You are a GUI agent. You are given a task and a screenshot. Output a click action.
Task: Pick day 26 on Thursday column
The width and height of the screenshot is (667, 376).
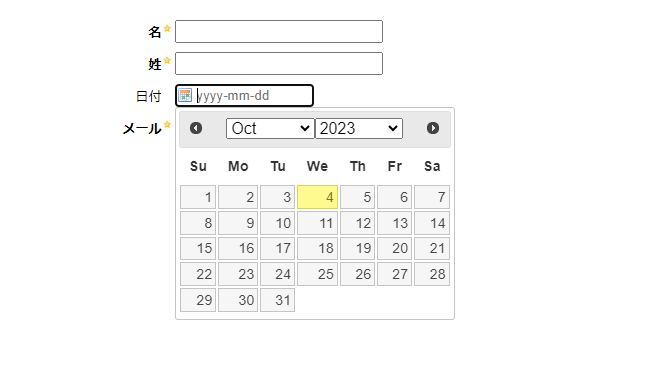point(357,274)
